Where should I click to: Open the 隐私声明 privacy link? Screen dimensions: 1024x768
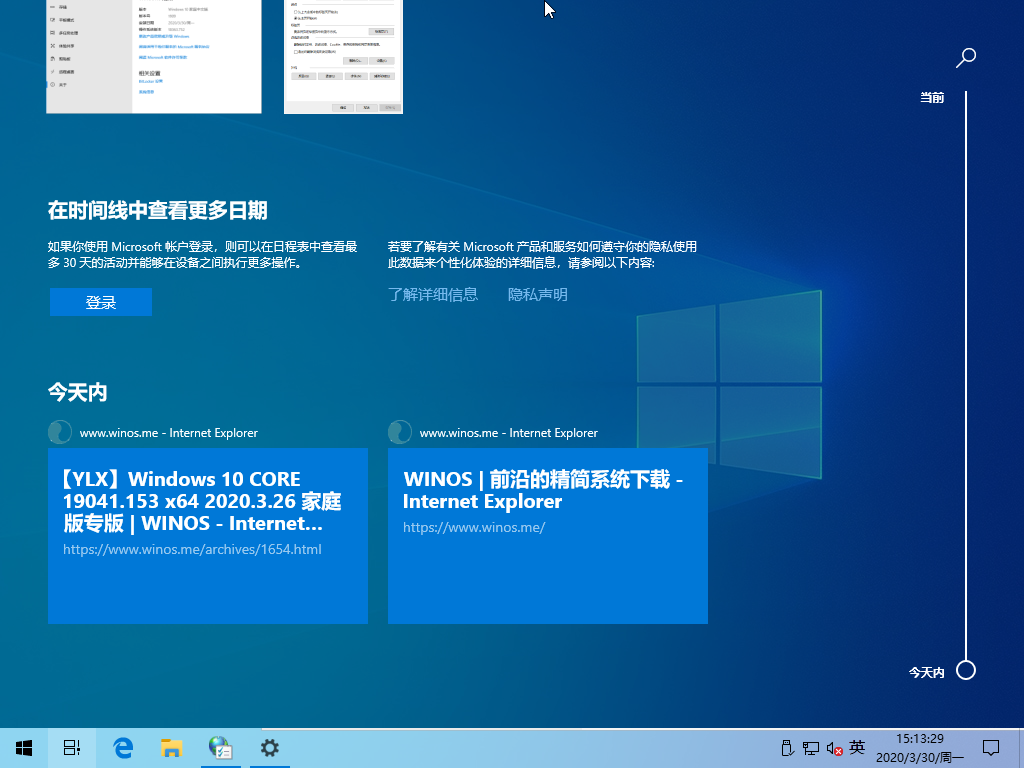click(537, 295)
